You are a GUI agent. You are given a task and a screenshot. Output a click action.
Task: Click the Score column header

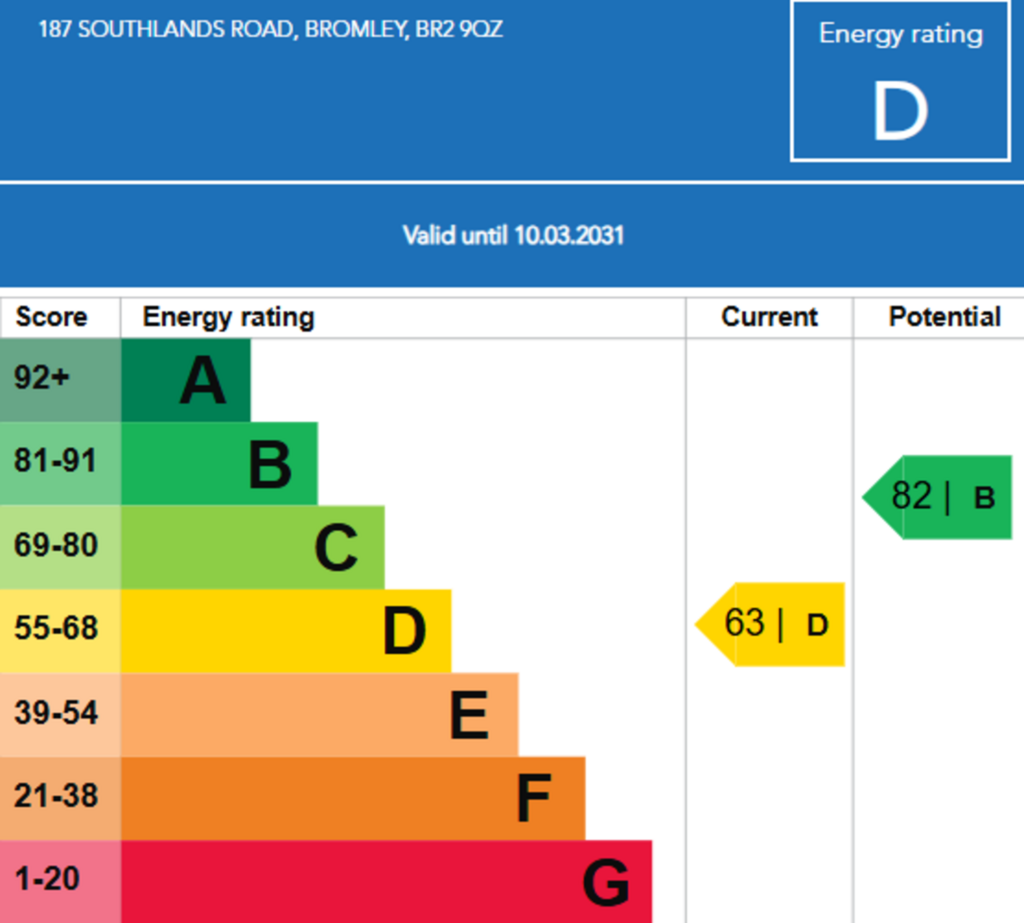click(x=52, y=317)
